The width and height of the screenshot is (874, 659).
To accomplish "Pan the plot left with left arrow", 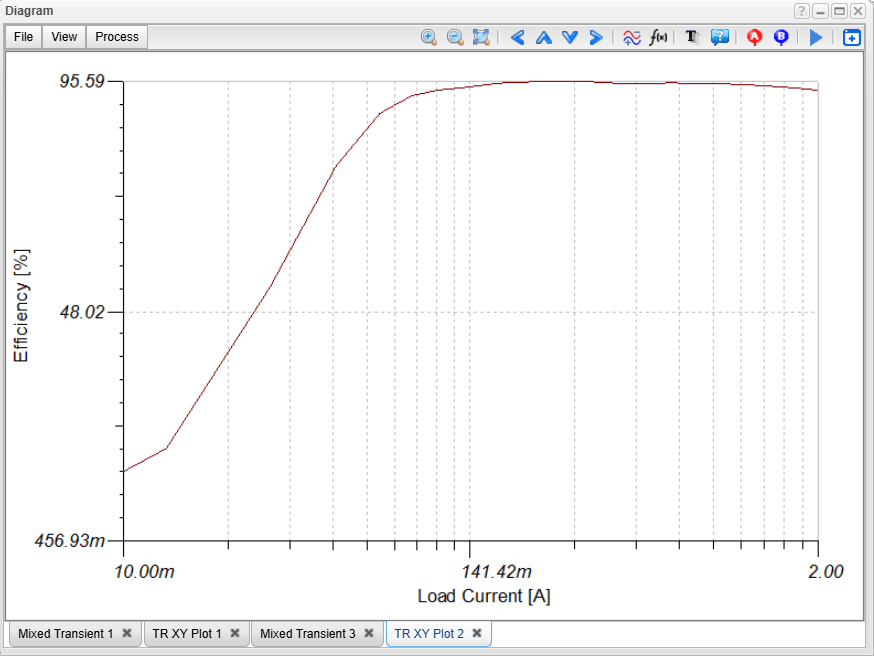I will coord(517,37).
